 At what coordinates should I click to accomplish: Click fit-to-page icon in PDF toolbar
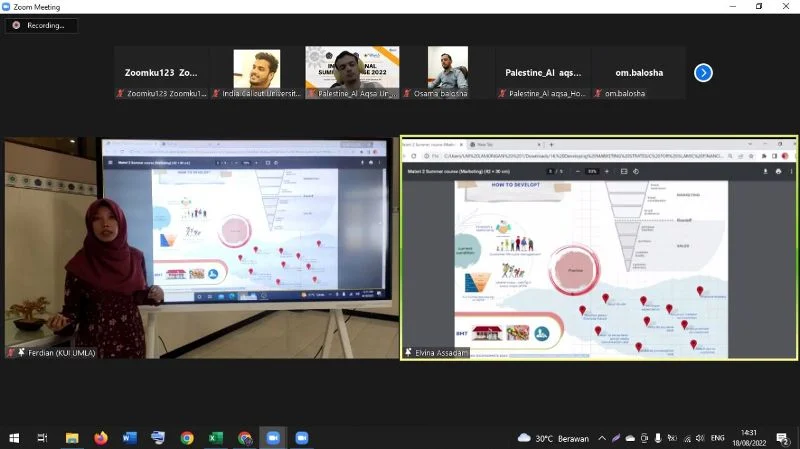[624, 171]
